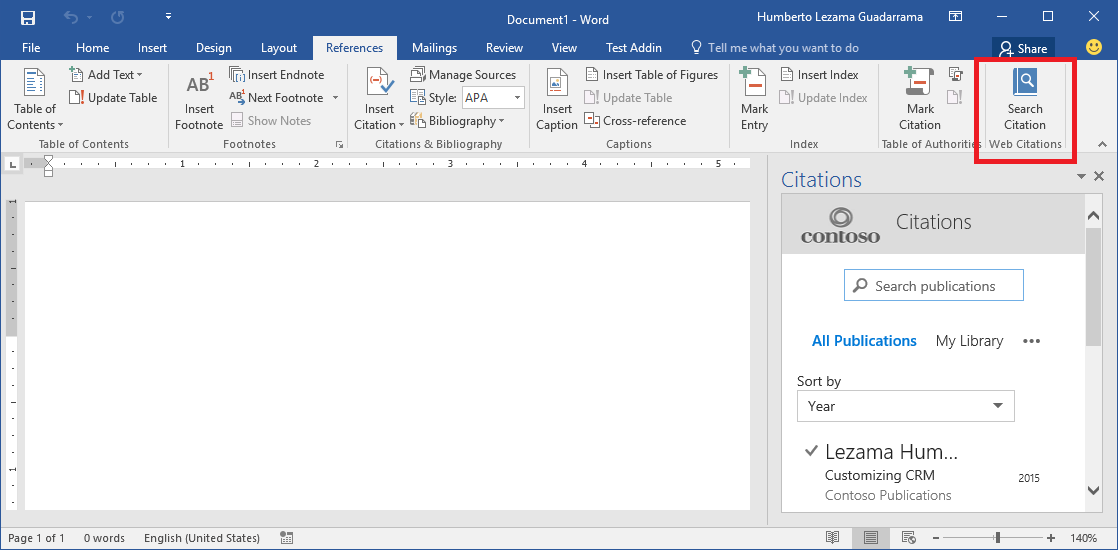1118x550 pixels.
Task: Switch to the Design tab
Action: (x=214, y=48)
